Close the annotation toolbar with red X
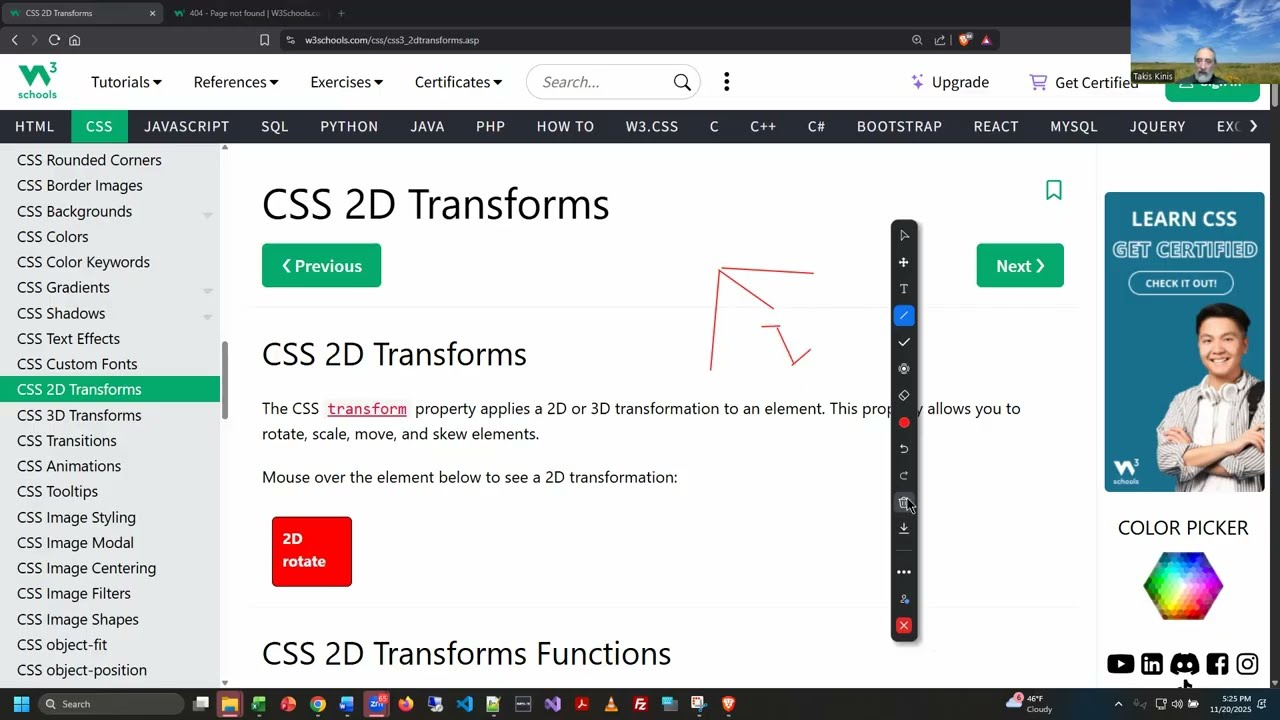This screenshot has width=1280, height=720. pos(904,626)
